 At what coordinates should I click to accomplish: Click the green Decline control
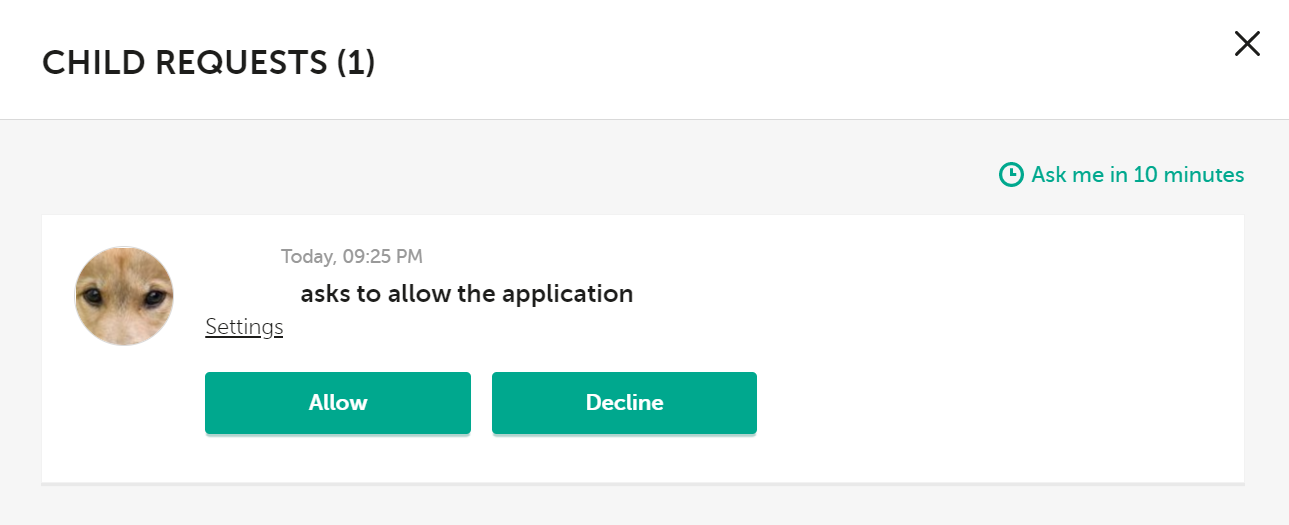tap(624, 403)
